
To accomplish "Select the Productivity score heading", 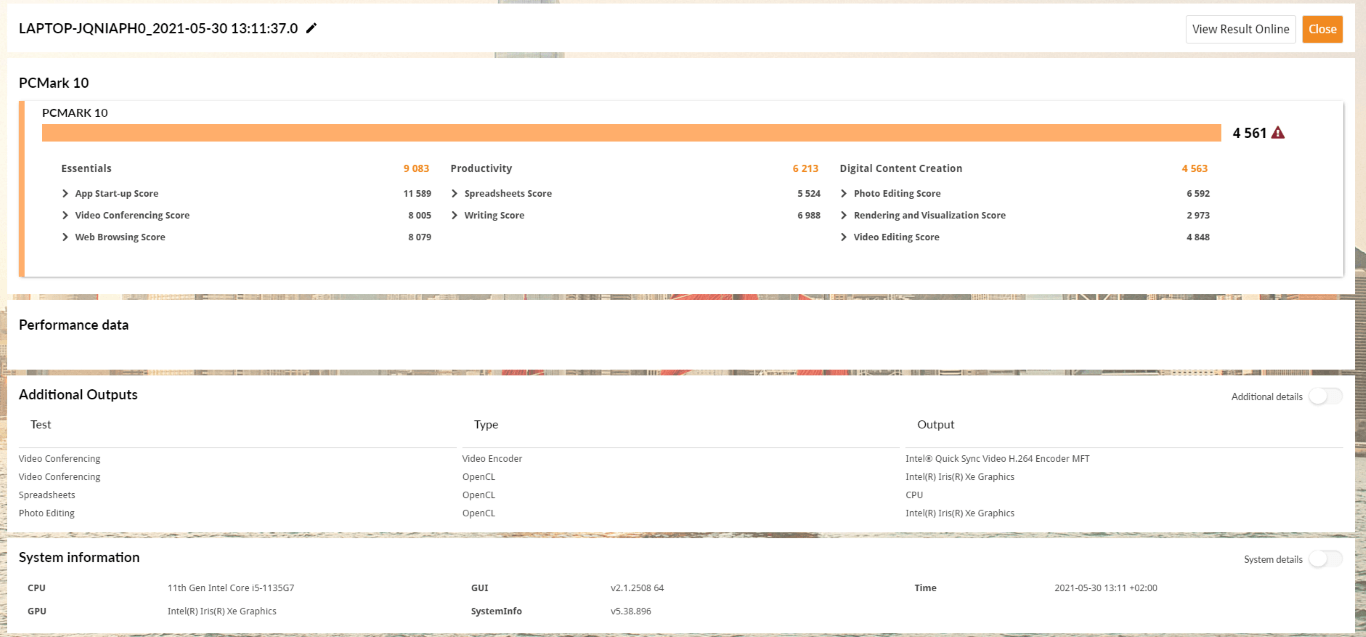I will point(481,169).
